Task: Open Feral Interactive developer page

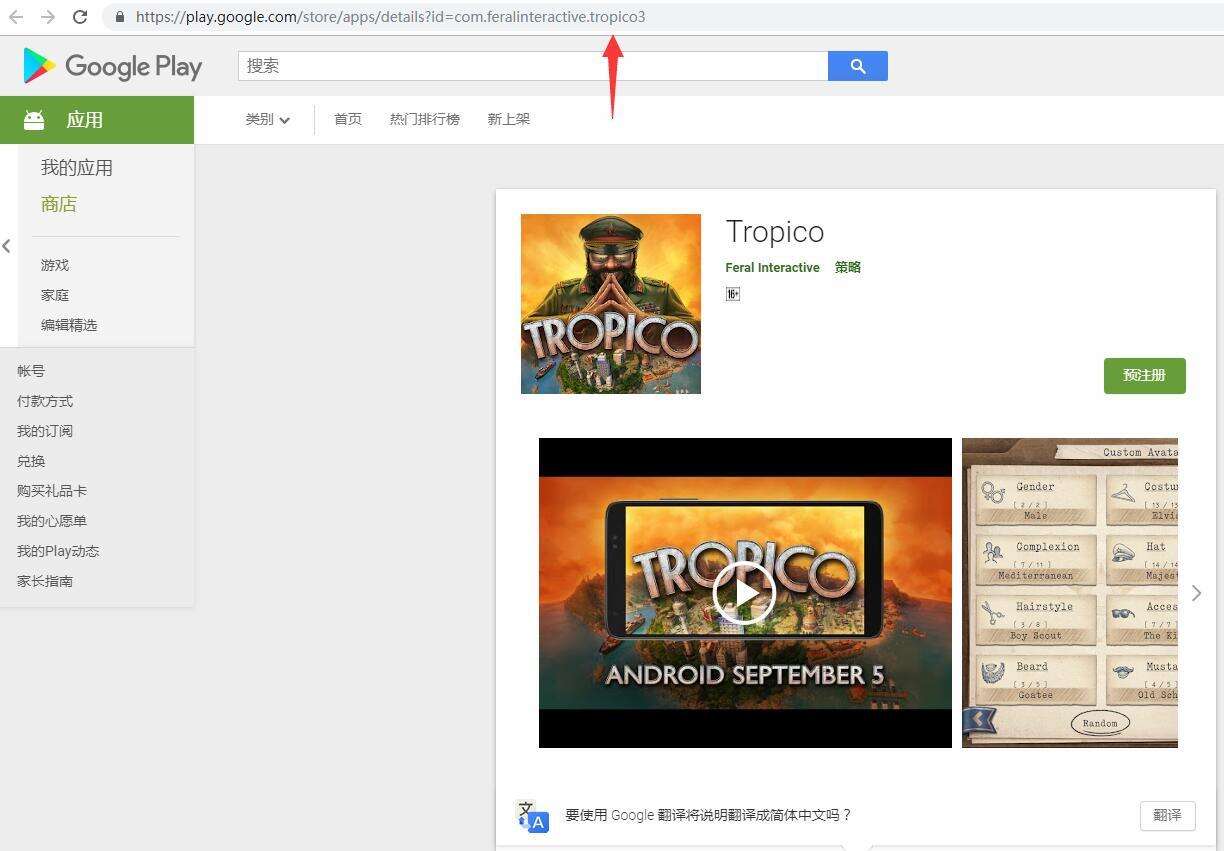Action: [x=772, y=267]
